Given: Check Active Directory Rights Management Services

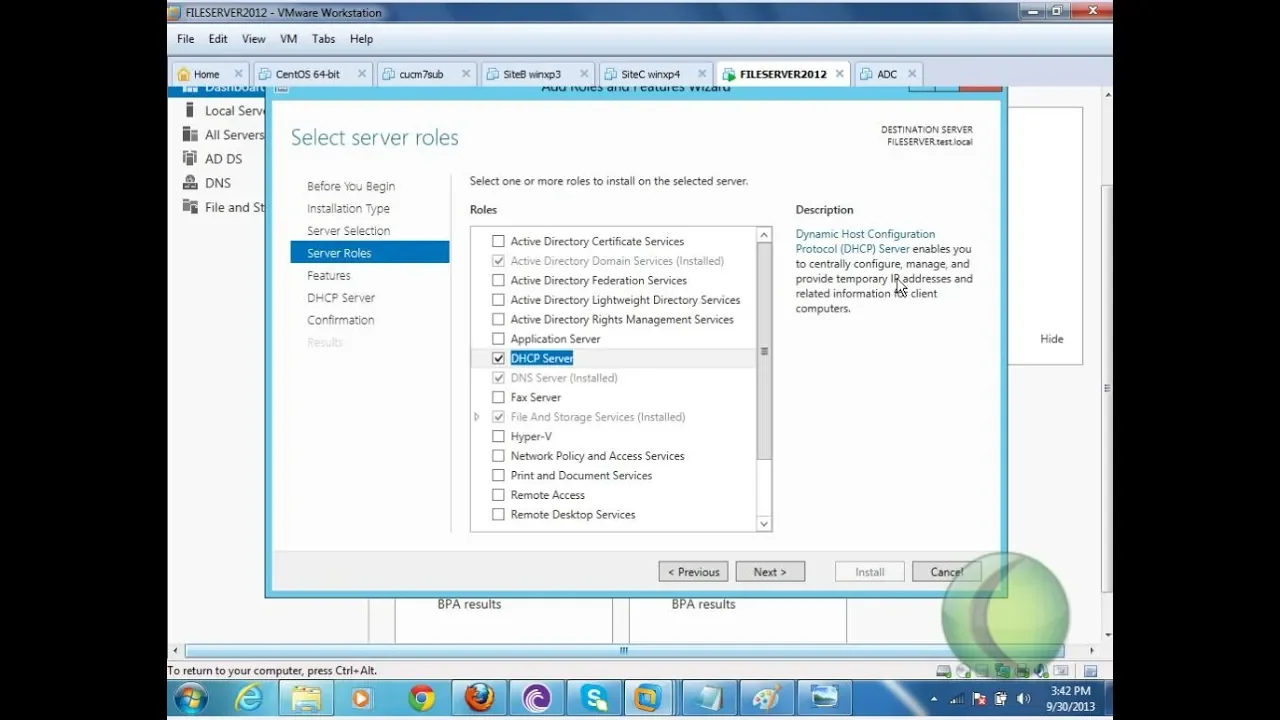Looking at the screenshot, I should coord(498,319).
